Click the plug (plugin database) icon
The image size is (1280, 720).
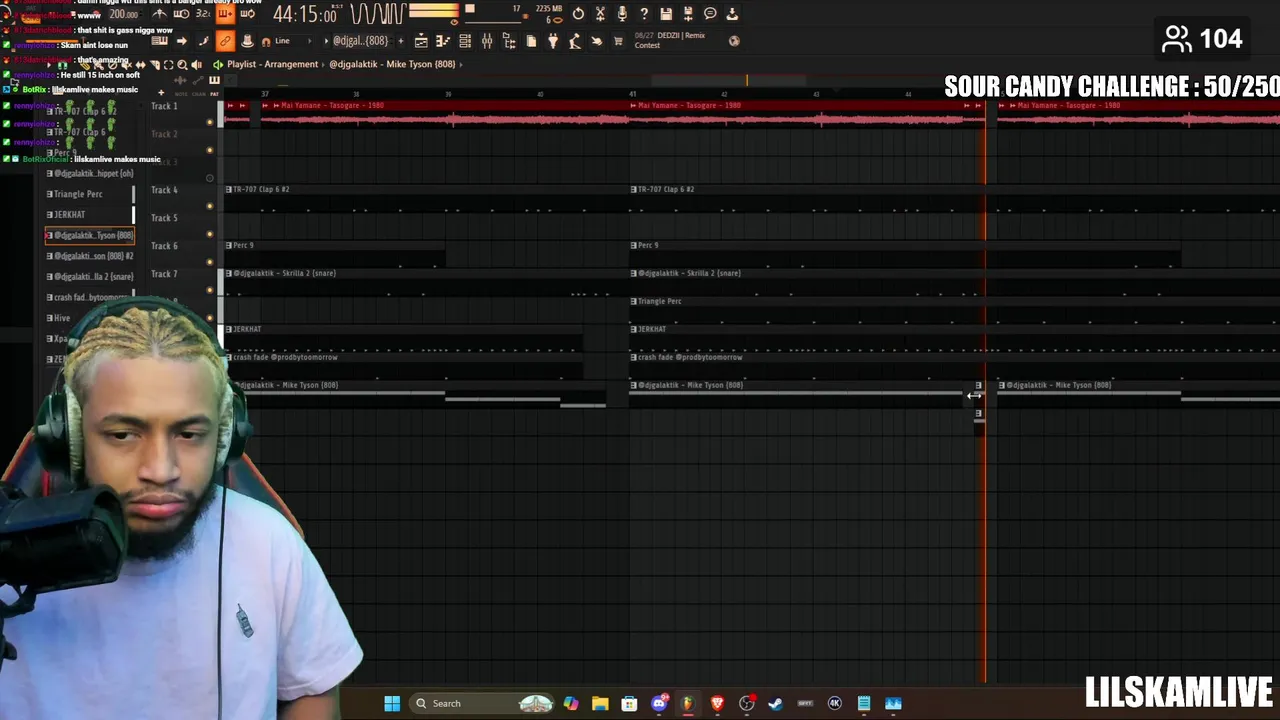point(553,41)
